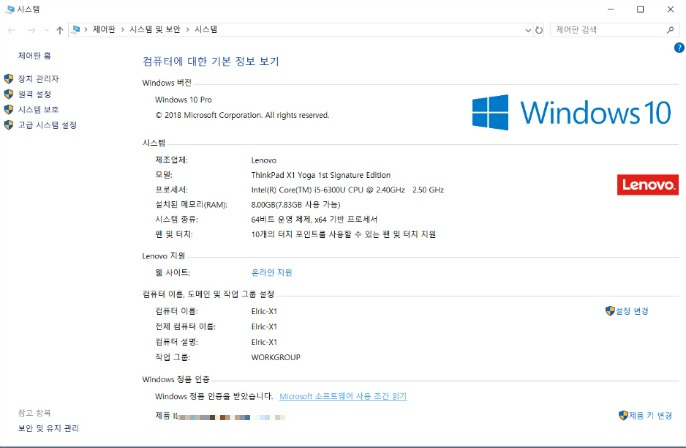
Task: Click the System protection shield icon
Action: tap(9, 109)
